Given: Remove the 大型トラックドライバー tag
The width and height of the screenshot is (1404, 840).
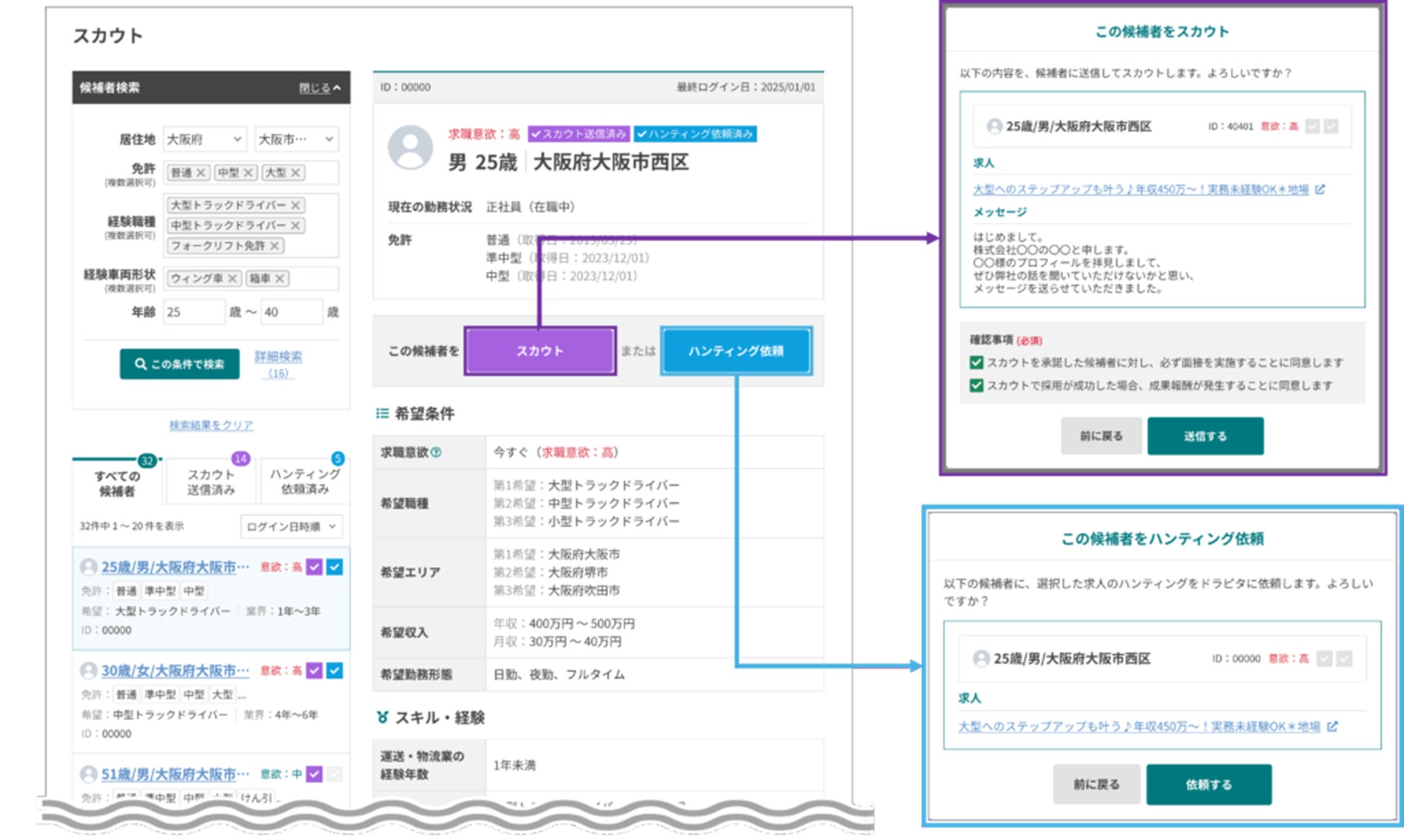Looking at the screenshot, I should click(x=295, y=205).
